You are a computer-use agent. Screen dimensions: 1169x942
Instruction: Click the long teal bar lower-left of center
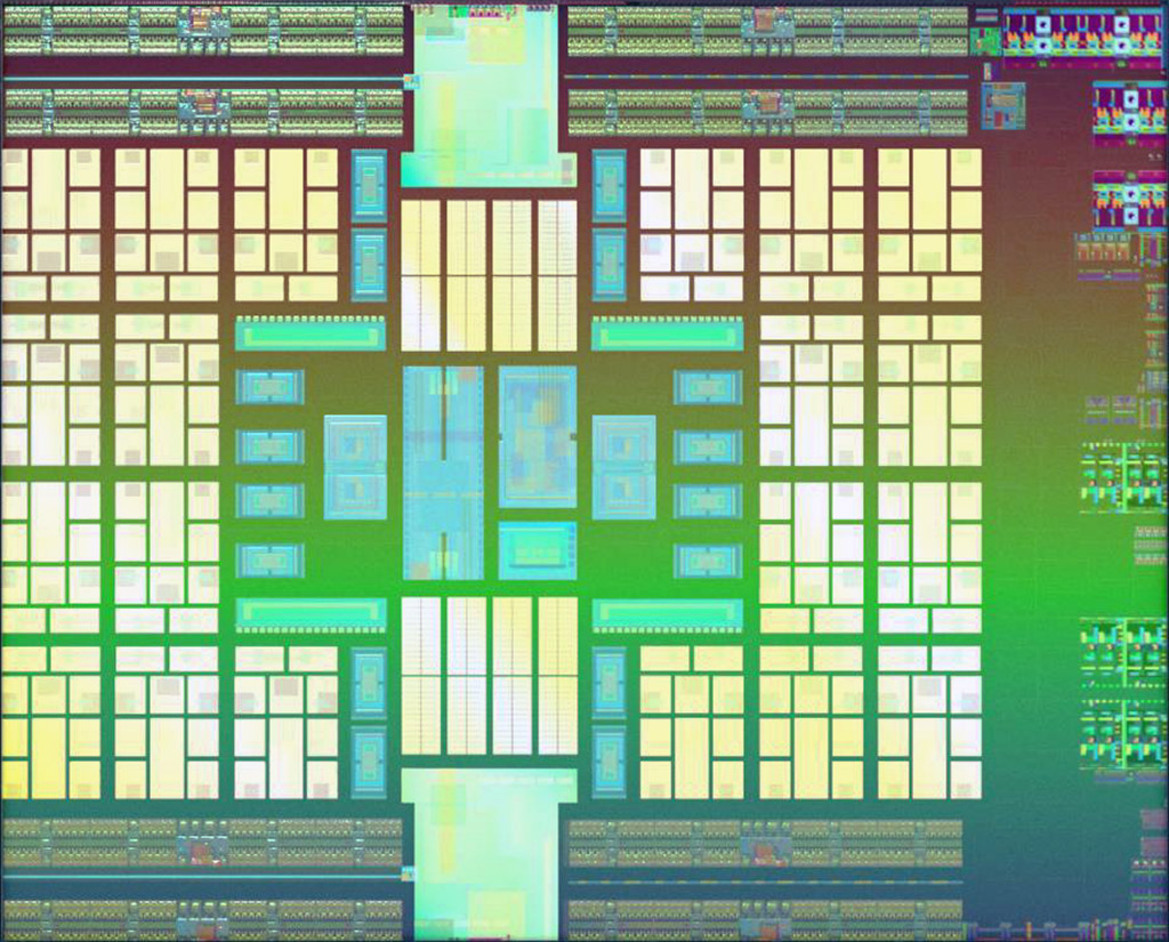click(310, 615)
